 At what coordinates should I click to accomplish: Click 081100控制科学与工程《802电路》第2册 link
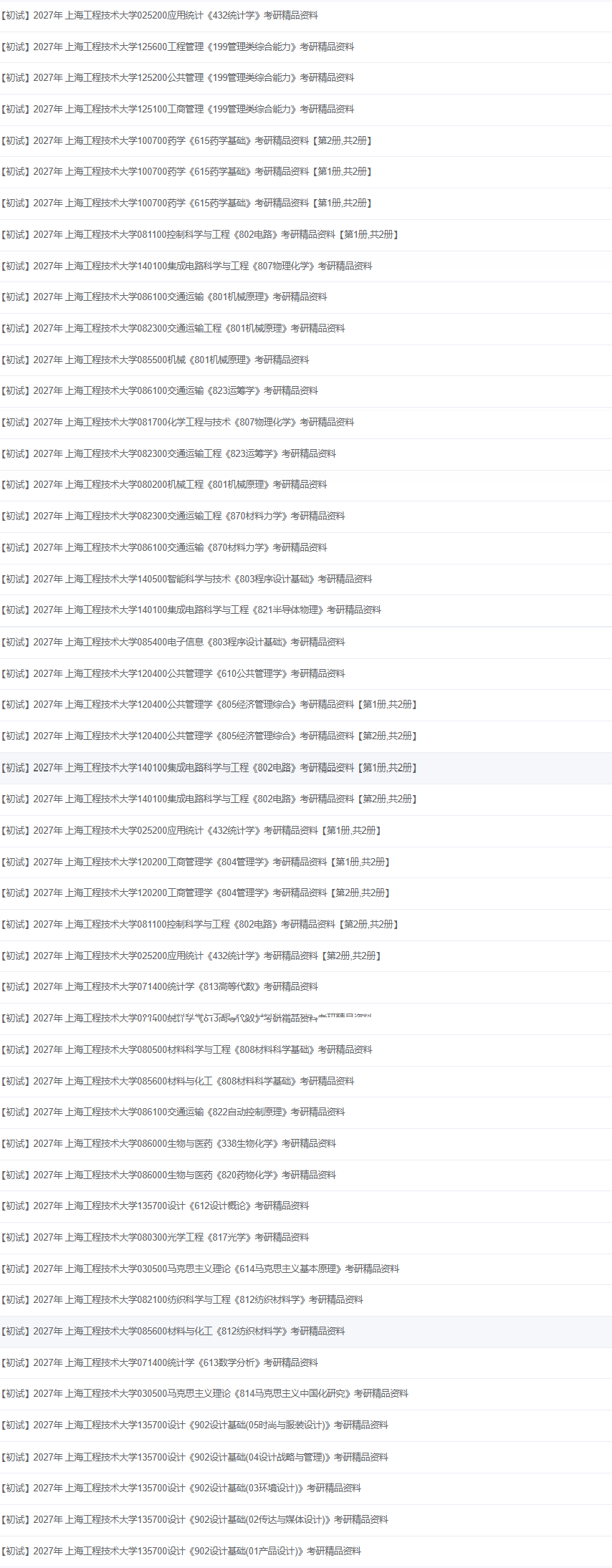(x=200, y=924)
